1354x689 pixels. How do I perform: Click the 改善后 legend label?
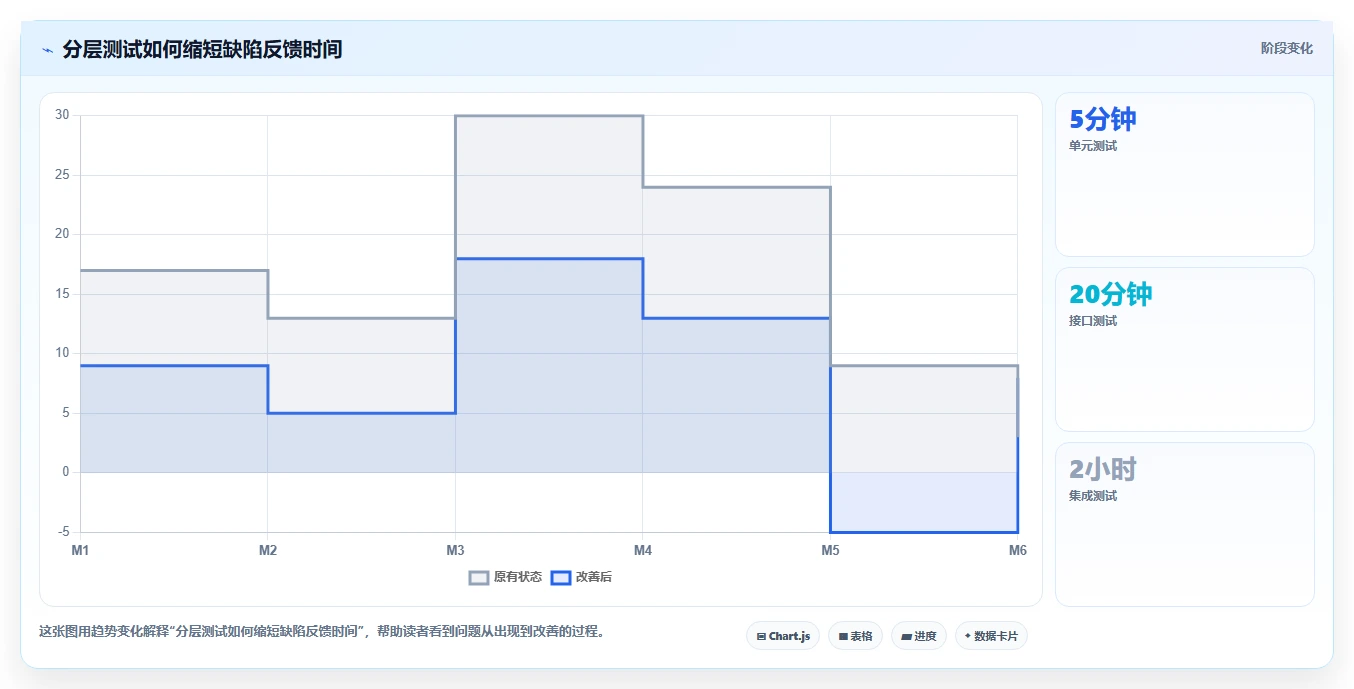(594, 577)
